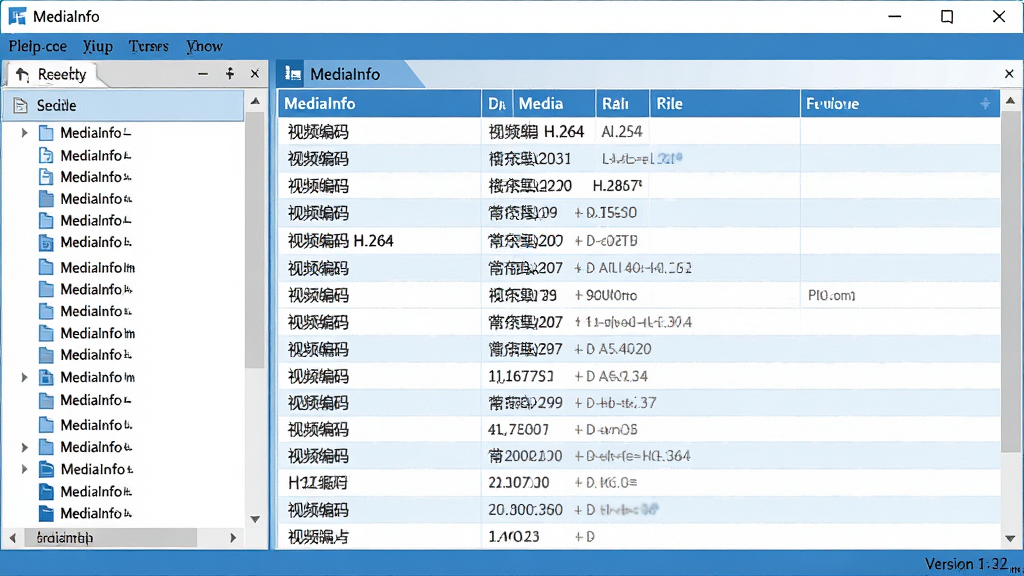Screen dimensions: 1024x576
Task: Open the Tersrs menu
Action: coord(148,46)
